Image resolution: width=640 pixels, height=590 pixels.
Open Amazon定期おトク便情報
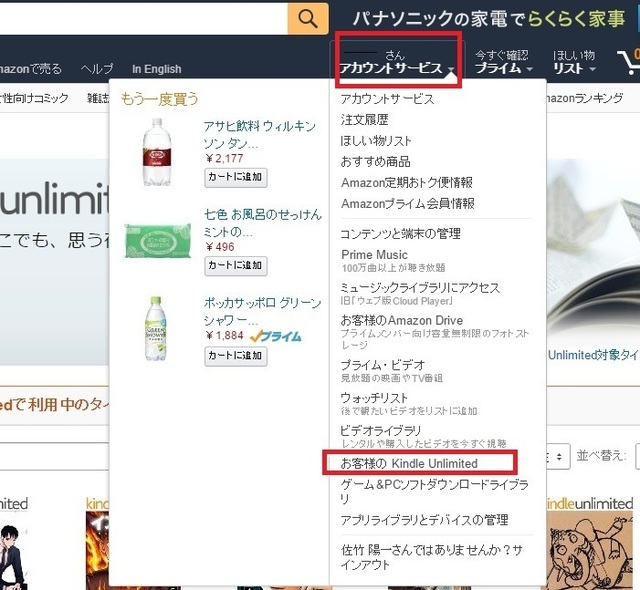coord(407,182)
